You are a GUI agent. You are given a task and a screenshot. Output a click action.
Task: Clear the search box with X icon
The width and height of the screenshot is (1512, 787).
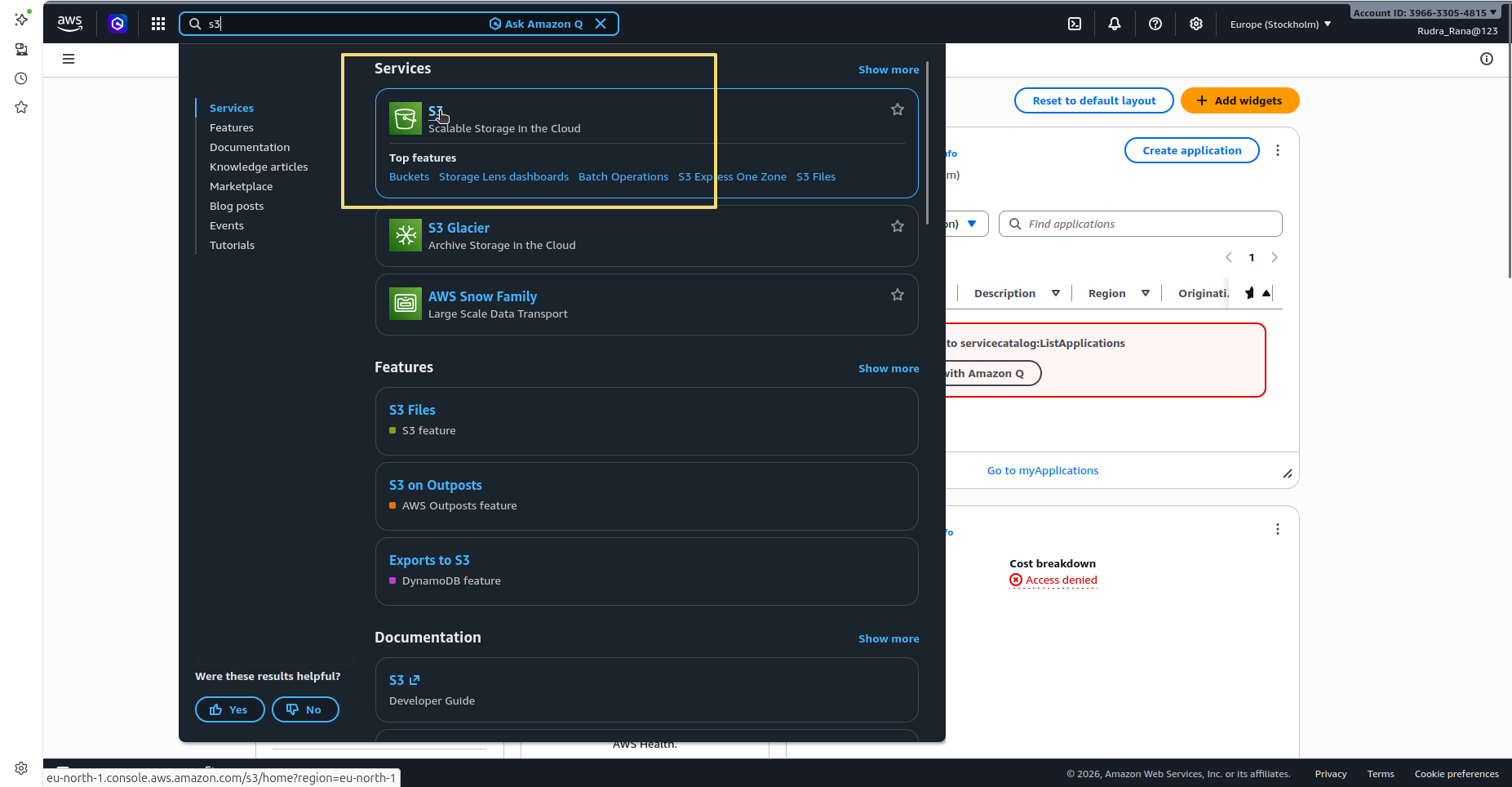(x=601, y=24)
